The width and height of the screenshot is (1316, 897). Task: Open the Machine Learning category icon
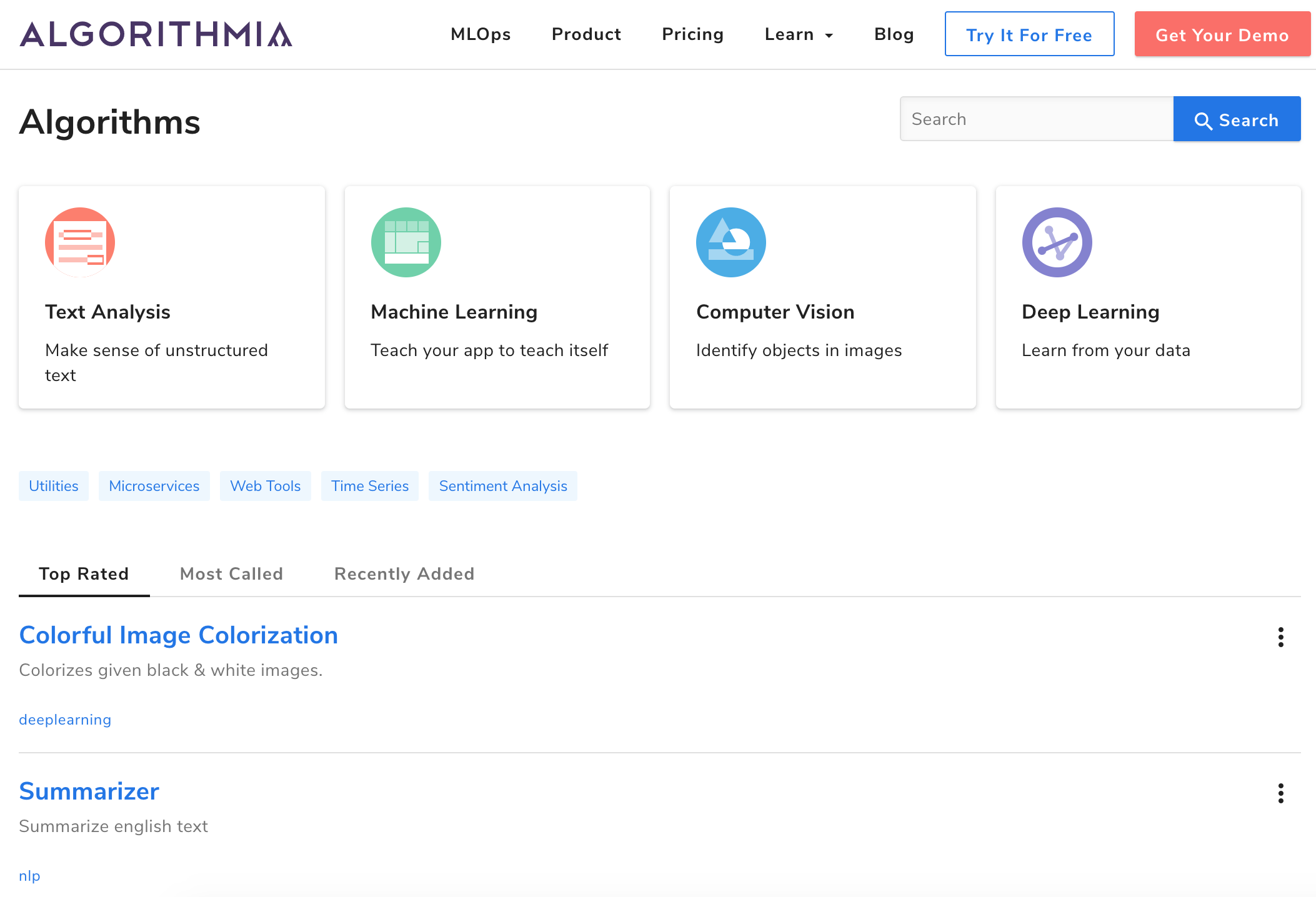click(x=406, y=242)
